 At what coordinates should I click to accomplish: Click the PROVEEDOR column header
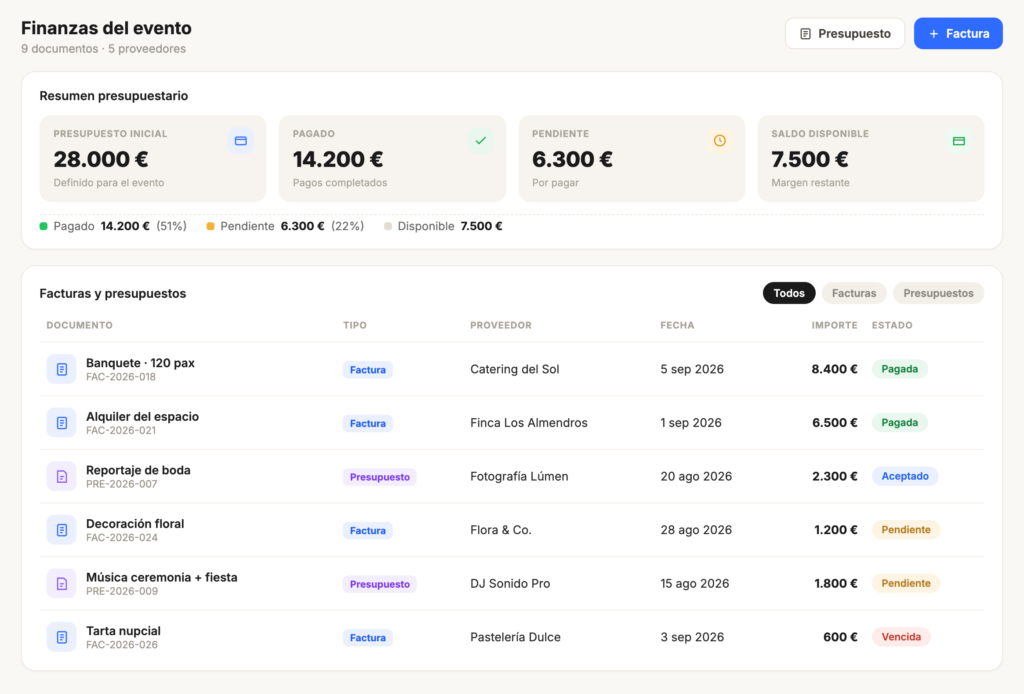pyautogui.click(x=501, y=325)
